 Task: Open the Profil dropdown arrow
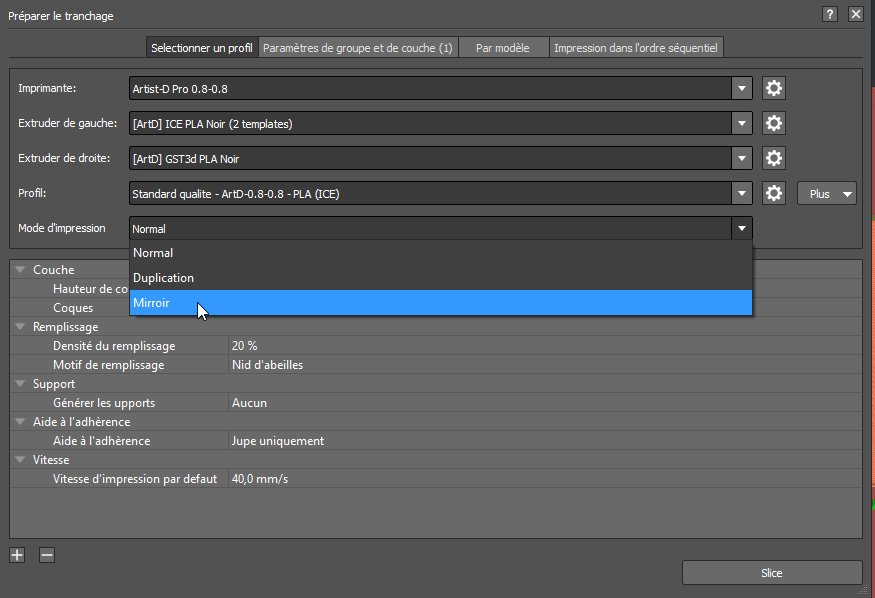coord(742,194)
